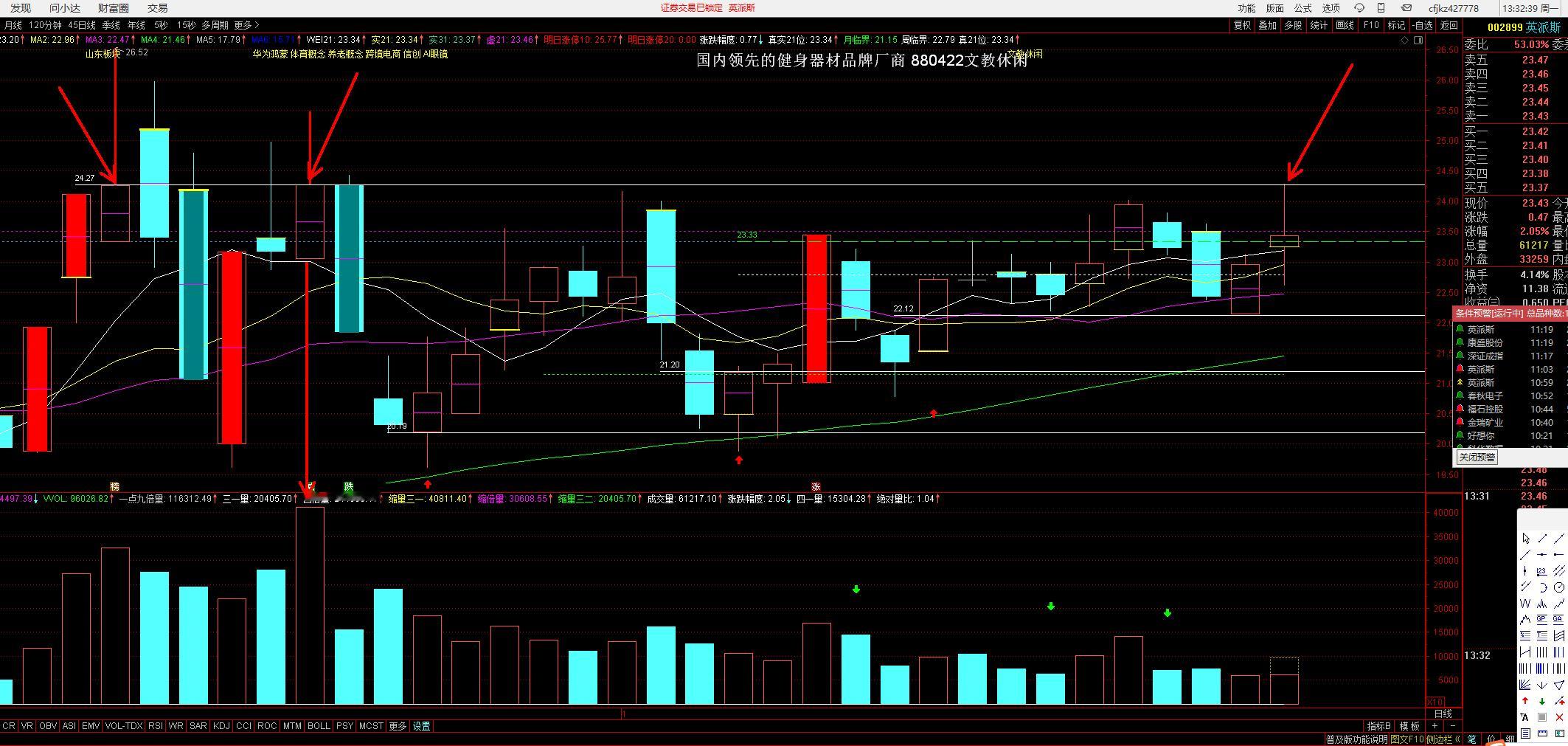Open the mobile phone icon in top bar
The height and width of the screenshot is (746, 1568).
(x=1381, y=7)
